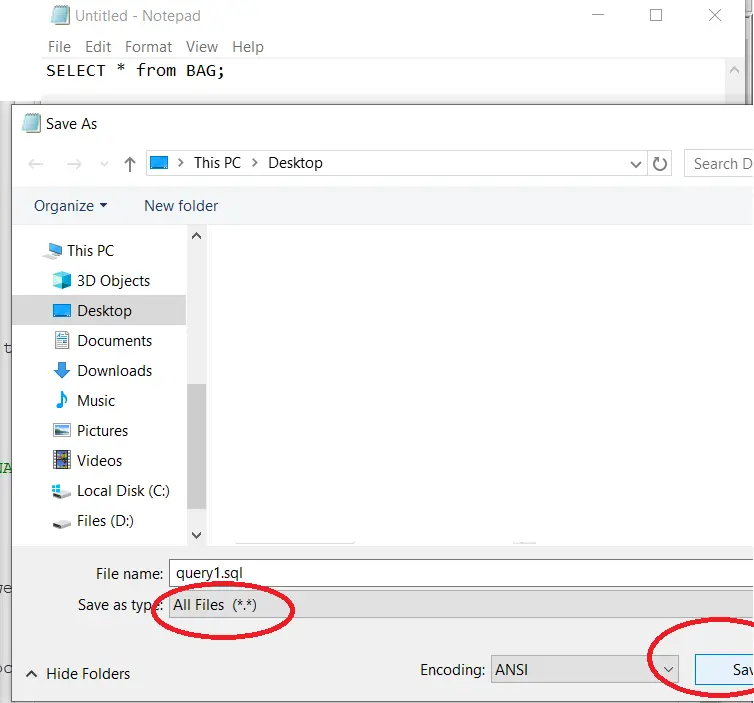This screenshot has height=703, width=754.
Task: Maximize the Notepad window
Action: (x=655, y=15)
